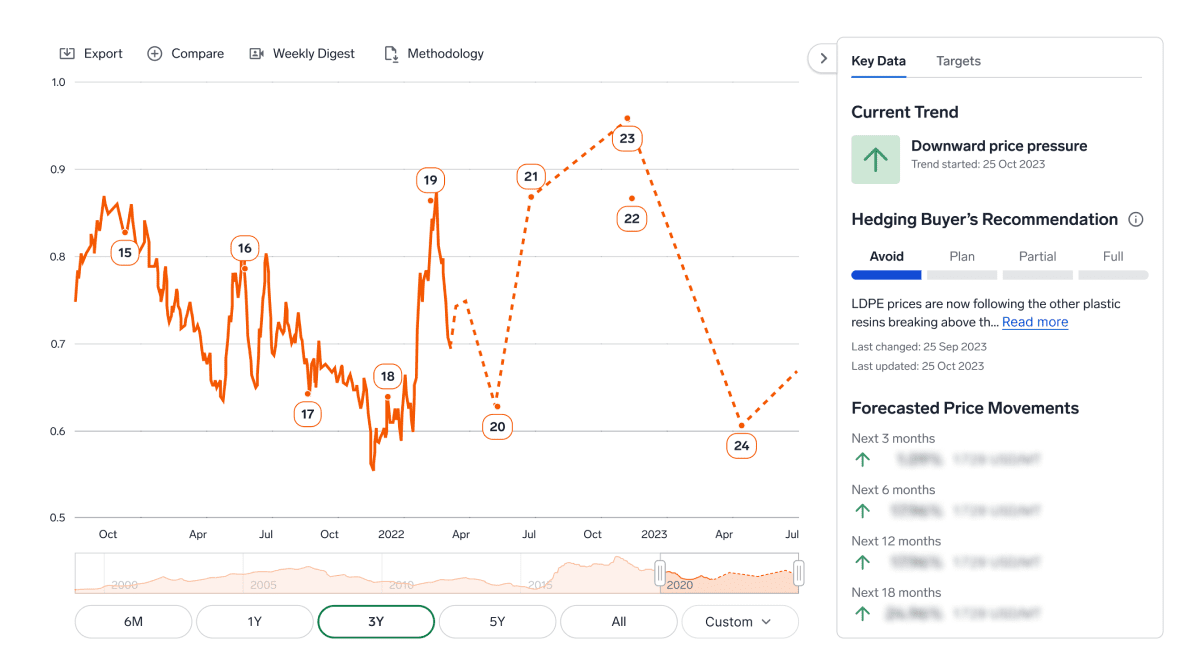Grab the left range slider handle
The image size is (1200, 670).
coord(660,573)
